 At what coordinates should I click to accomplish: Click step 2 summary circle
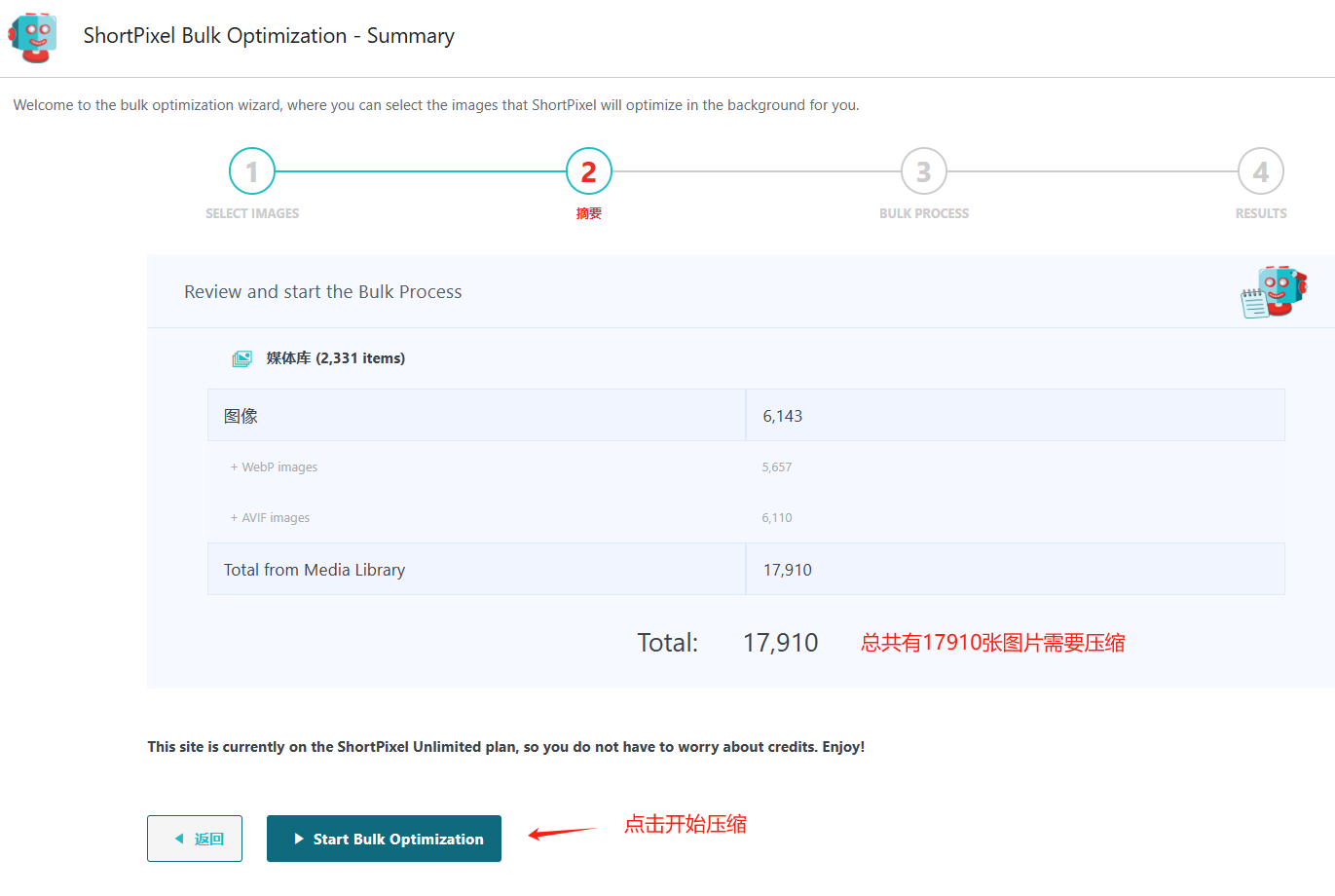589,171
